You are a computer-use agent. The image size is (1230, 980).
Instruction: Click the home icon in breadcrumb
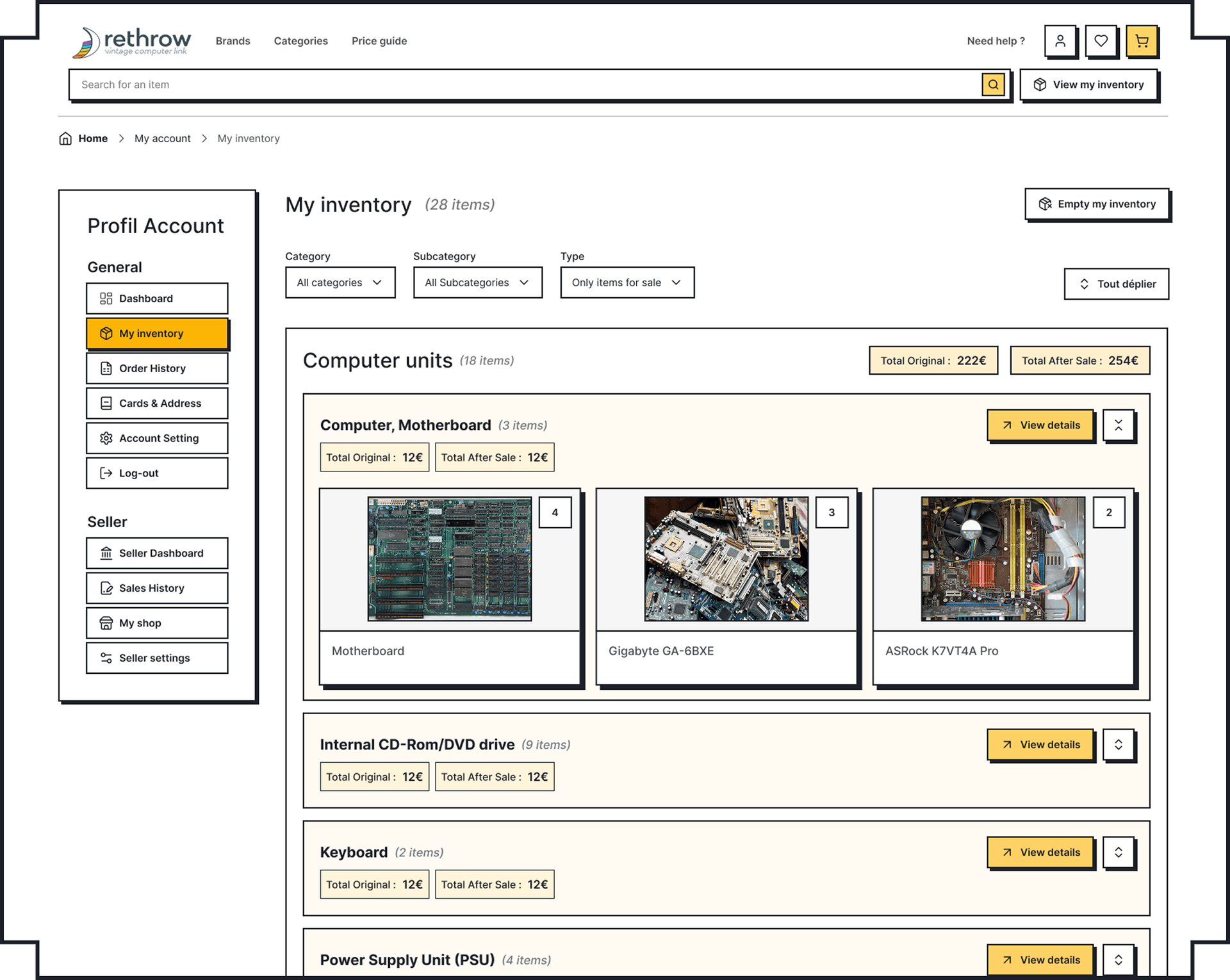coord(65,138)
